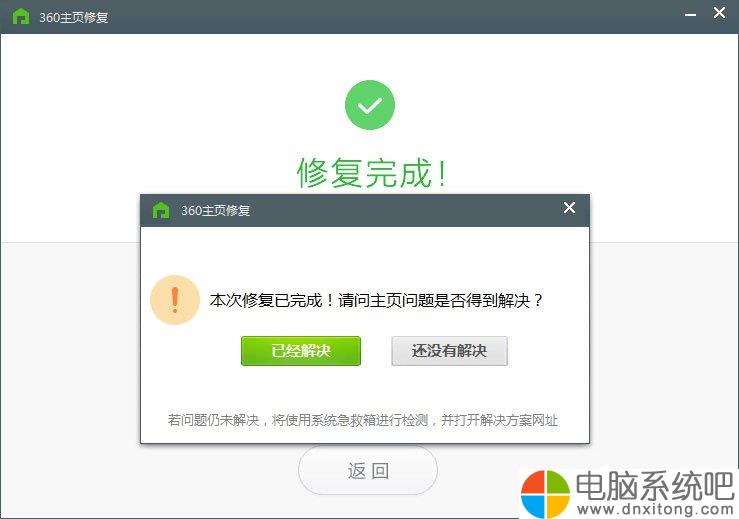Click the 360 house logo in main title bar

pyautogui.click(x=20, y=16)
